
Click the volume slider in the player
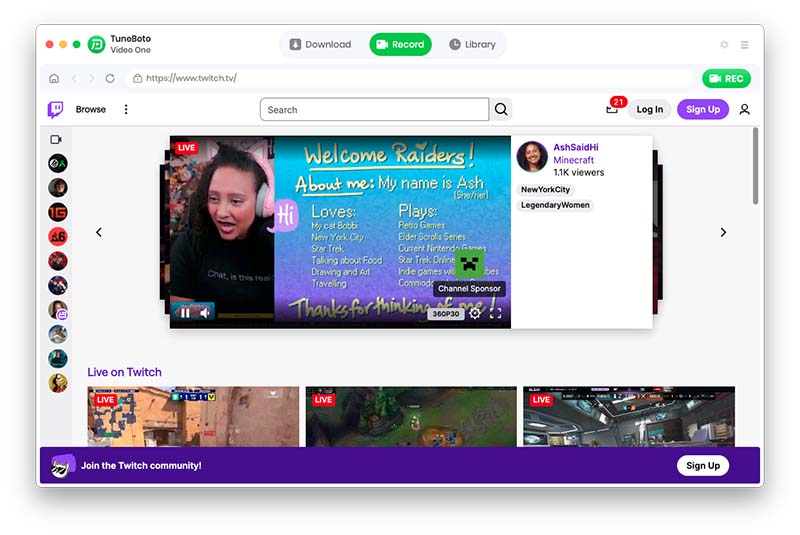pos(246,316)
